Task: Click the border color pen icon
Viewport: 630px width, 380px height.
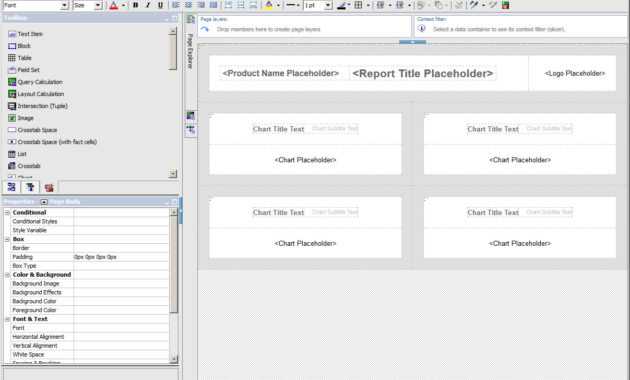Action: [342, 5]
